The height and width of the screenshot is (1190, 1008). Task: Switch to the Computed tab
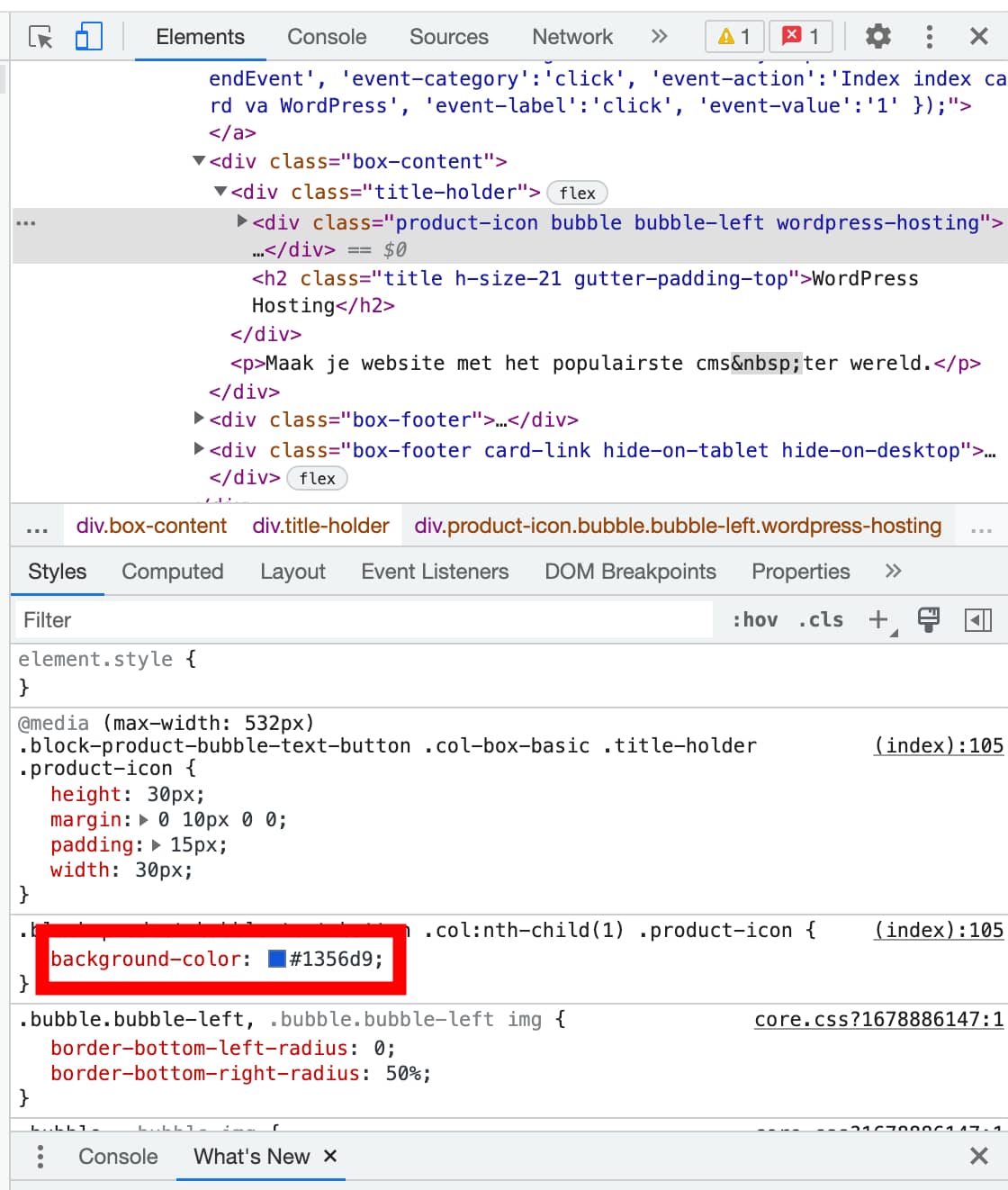[x=172, y=572]
